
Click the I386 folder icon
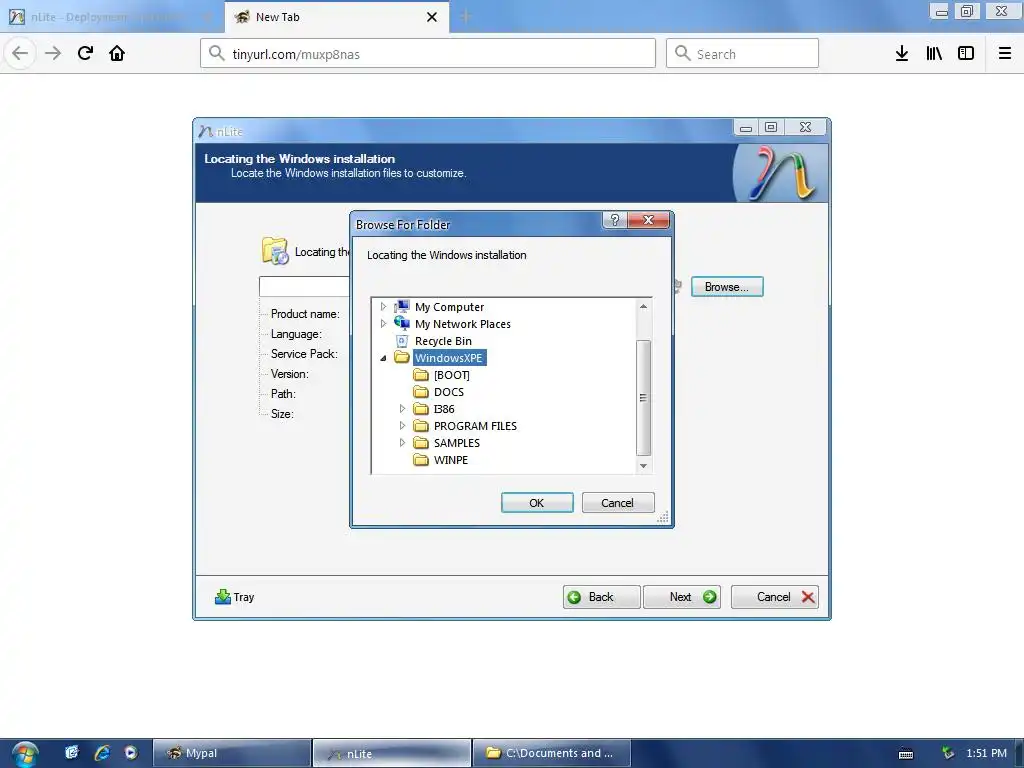coord(421,409)
